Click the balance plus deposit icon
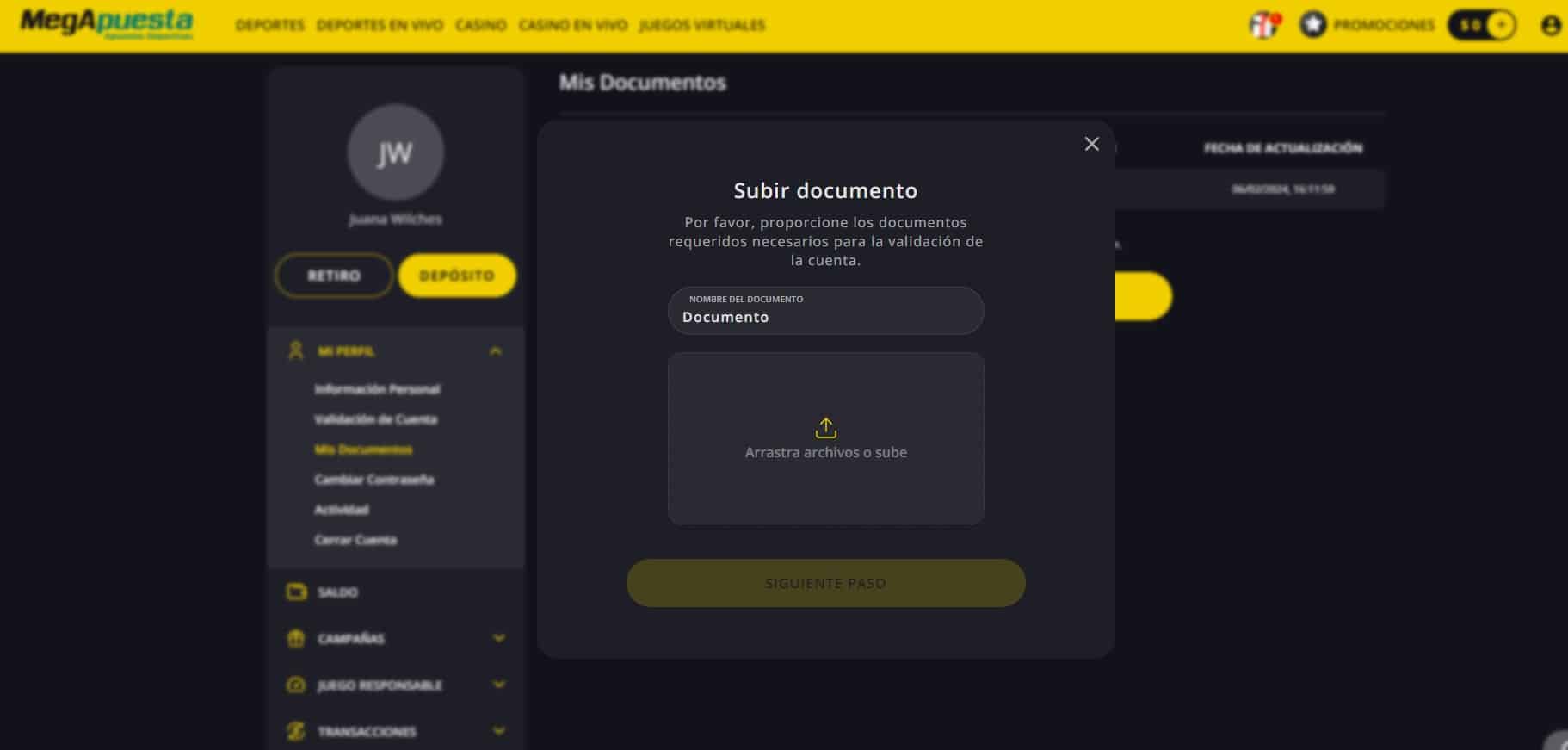This screenshot has height=750, width=1568. click(x=1502, y=26)
